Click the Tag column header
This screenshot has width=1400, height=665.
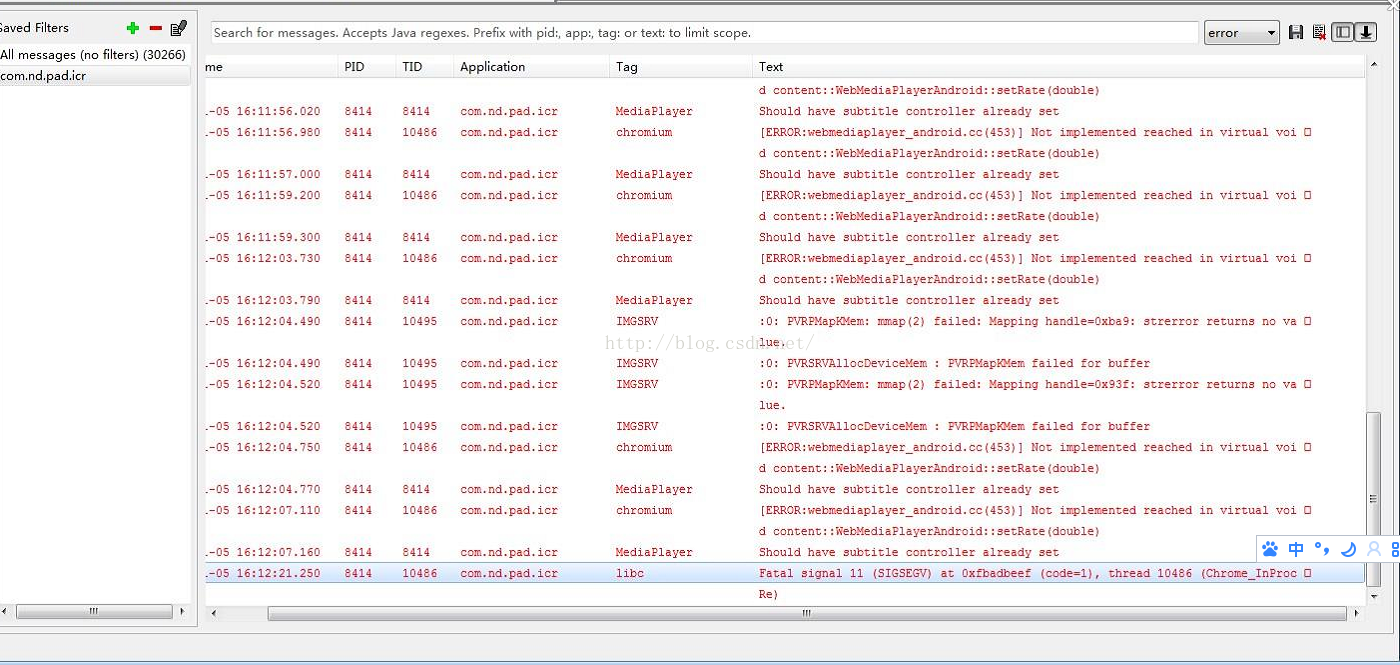pos(682,67)
